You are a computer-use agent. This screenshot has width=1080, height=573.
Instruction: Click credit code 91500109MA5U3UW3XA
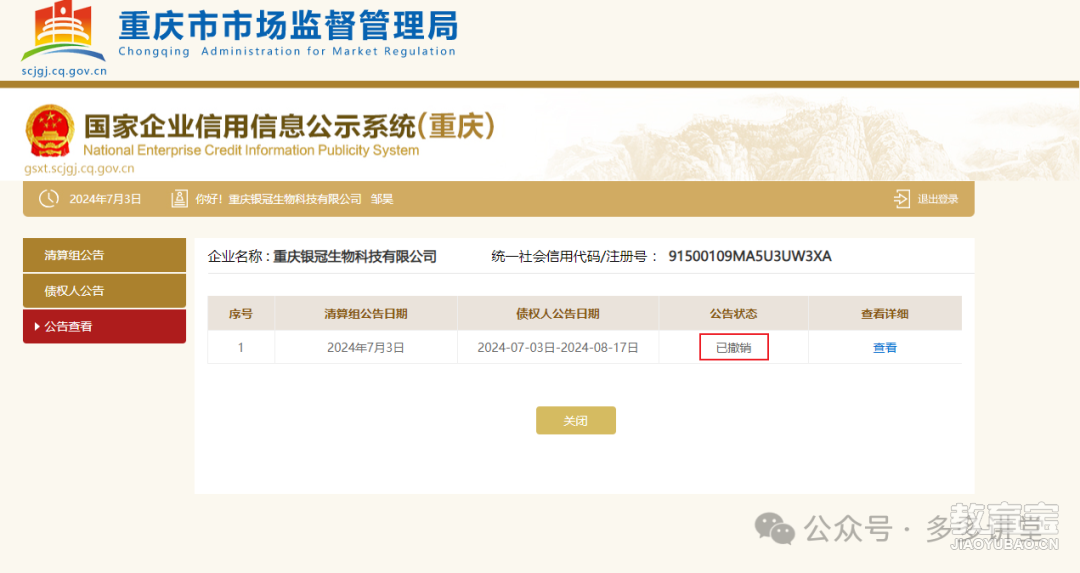[750, 256]
